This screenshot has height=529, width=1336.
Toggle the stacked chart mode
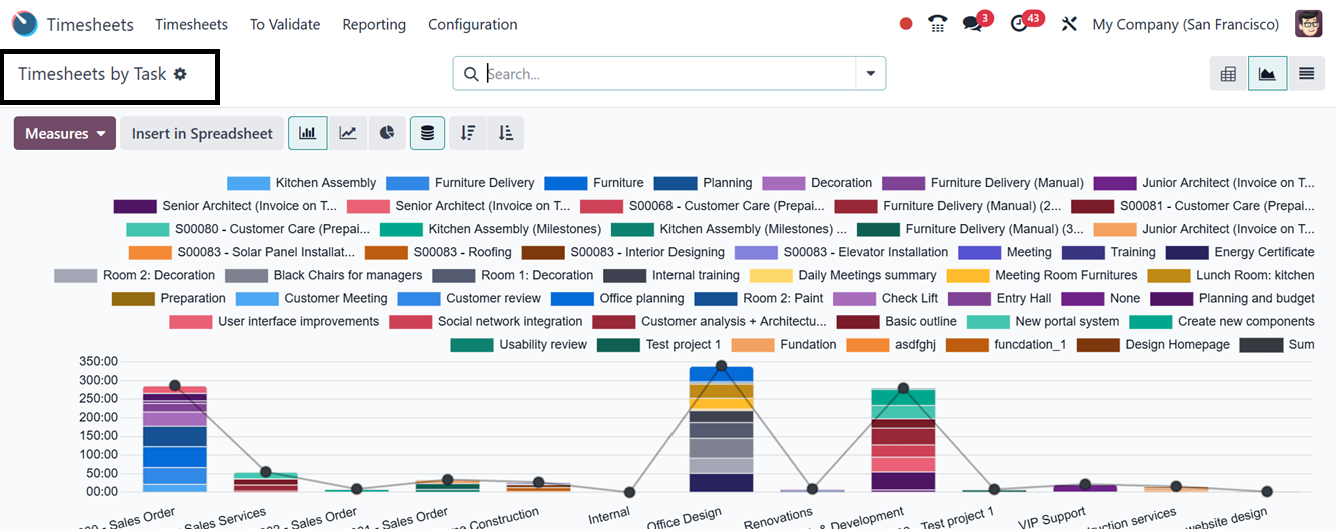[427, 133]
